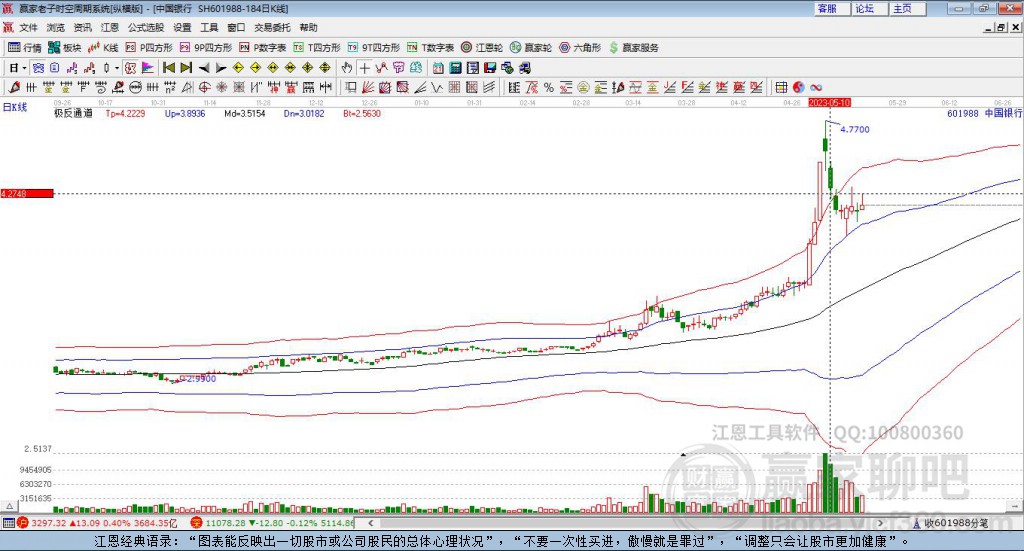The image size is (1024, 551).
Task: Click the 日K线 label
Action: (x=15, y=107)
